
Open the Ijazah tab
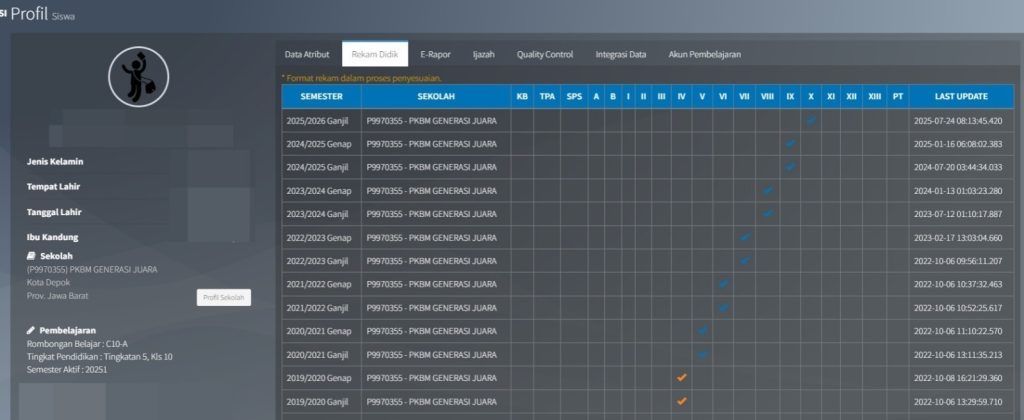[x=484, y=55]
